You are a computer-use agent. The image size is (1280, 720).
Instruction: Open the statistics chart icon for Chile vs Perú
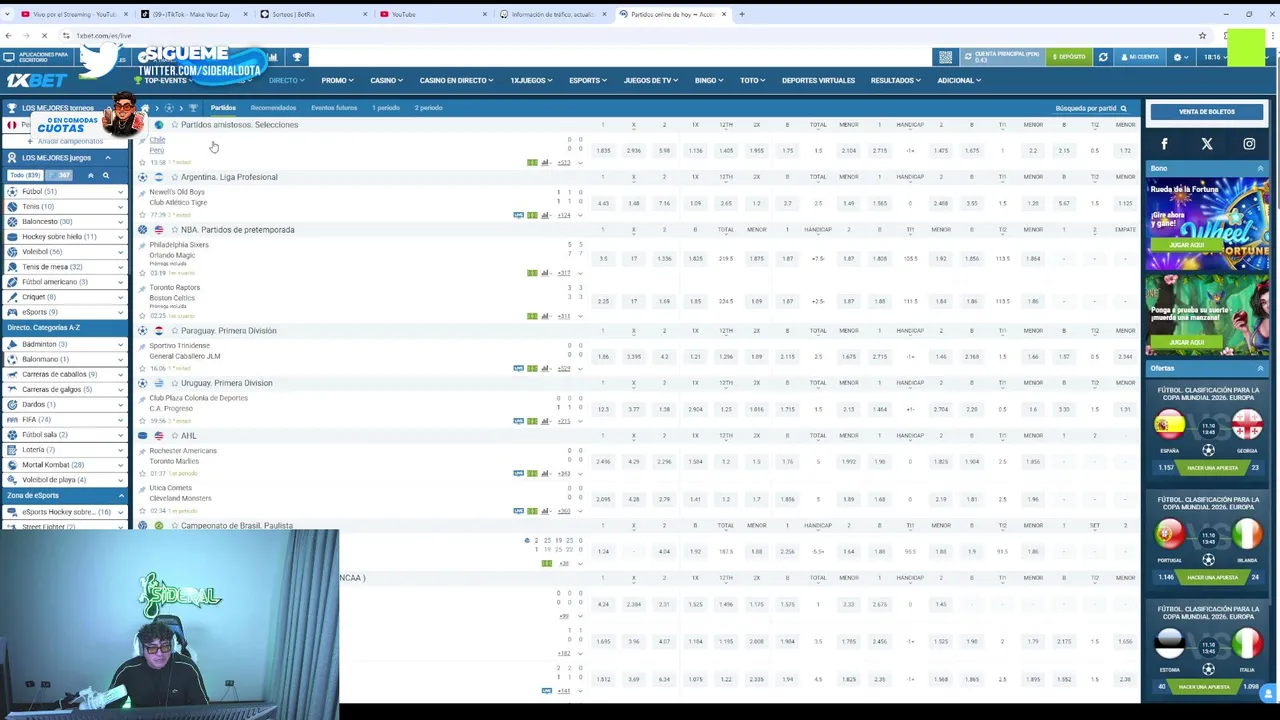545,162
